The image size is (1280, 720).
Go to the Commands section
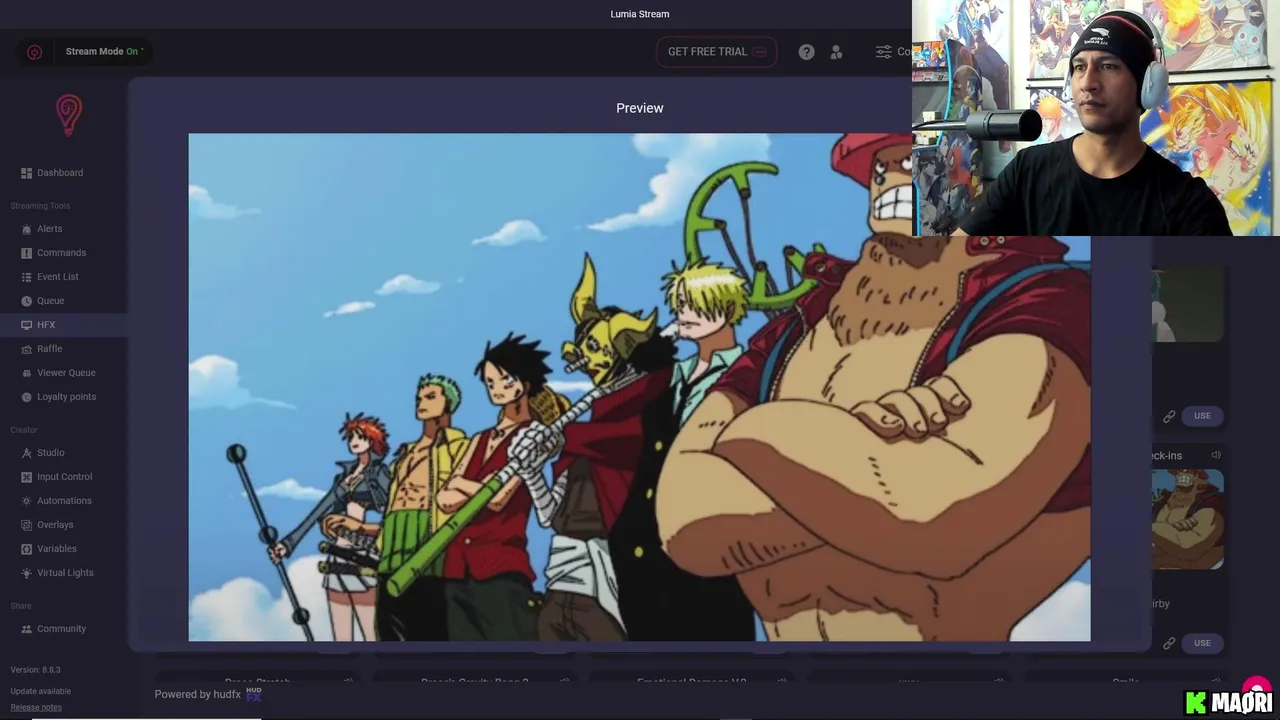click(x=63, y=253)
